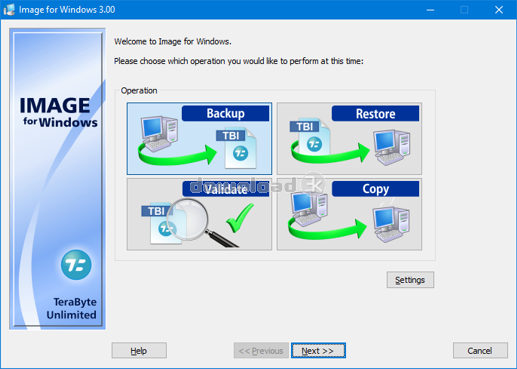Select the Backup operation tile
Image resolution: width=517 pixels, height=369 pixels.
click(199, 138)
